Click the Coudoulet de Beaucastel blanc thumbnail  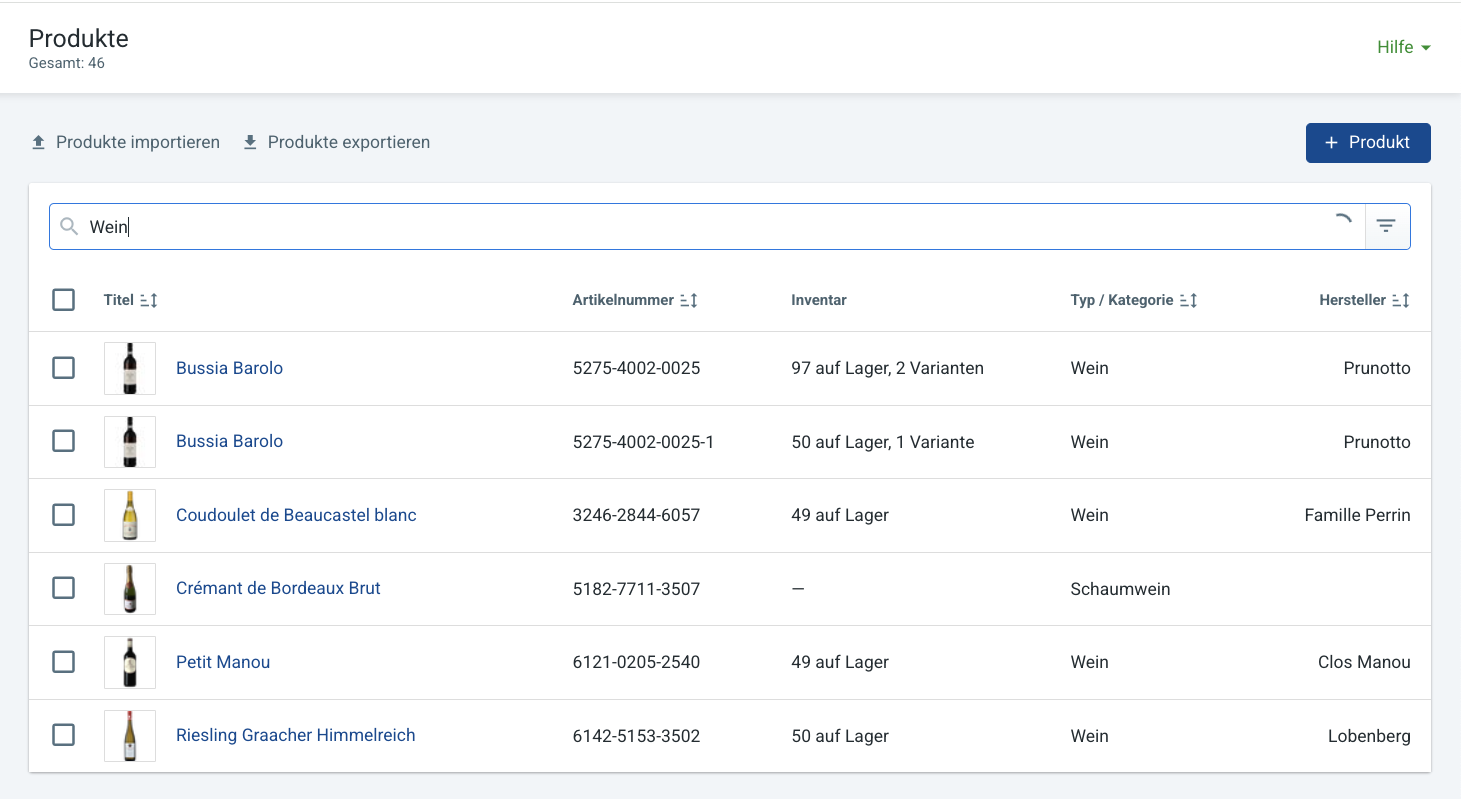[130, 515]
